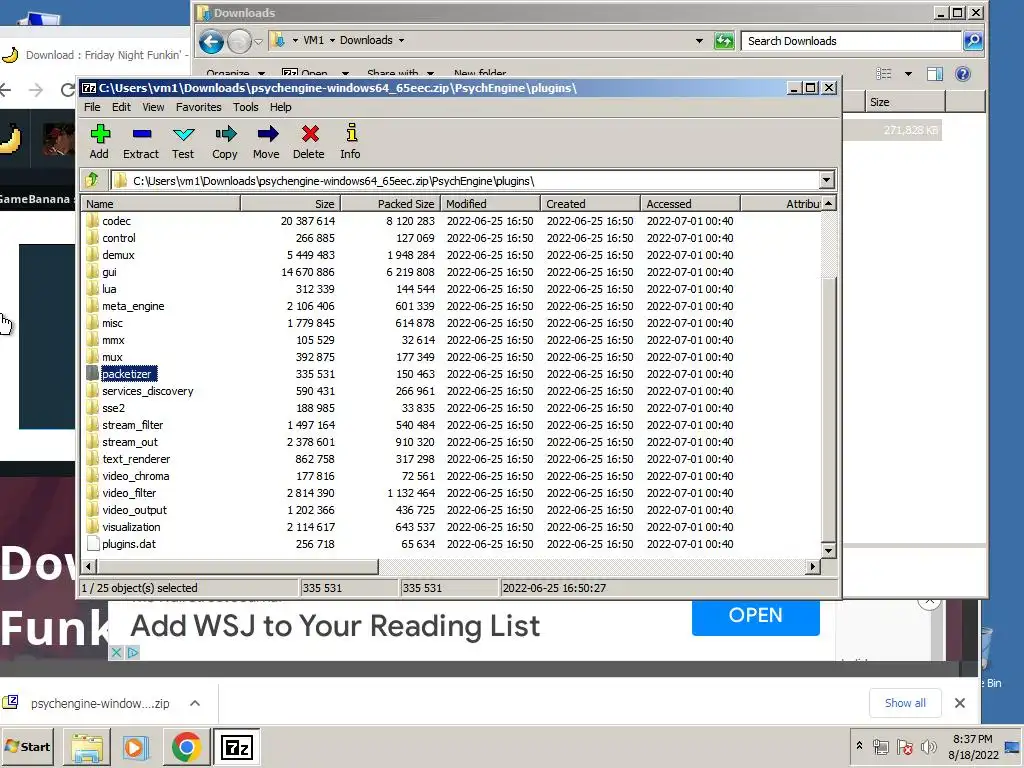This screenshot has width=1024, height=768.
Task: Go up one folder level in 7-Zip
Action: 92,180
